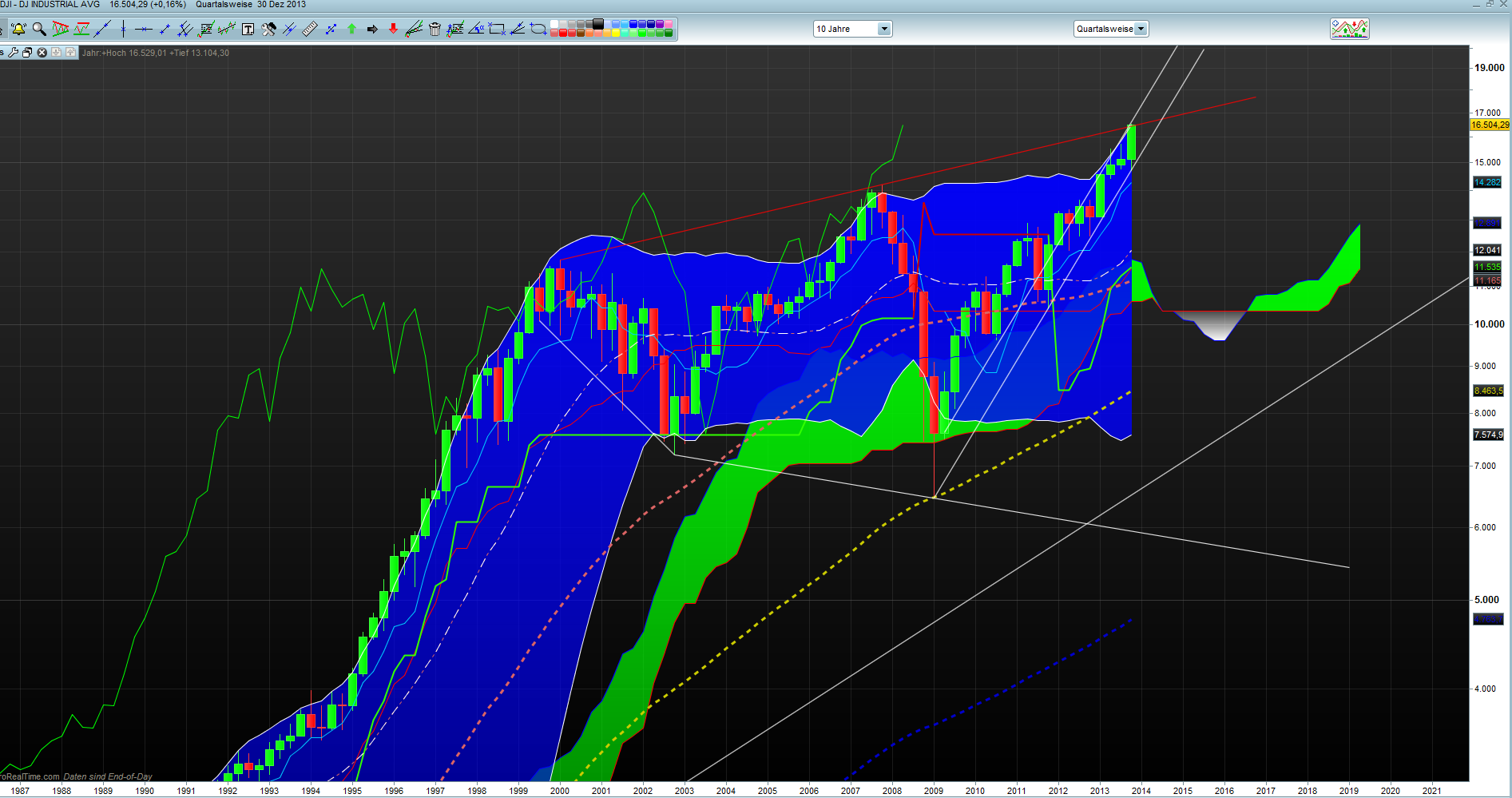Click the move panel up arrow
The height and width of the screenshot is (798, 1512).
(70, 53)
